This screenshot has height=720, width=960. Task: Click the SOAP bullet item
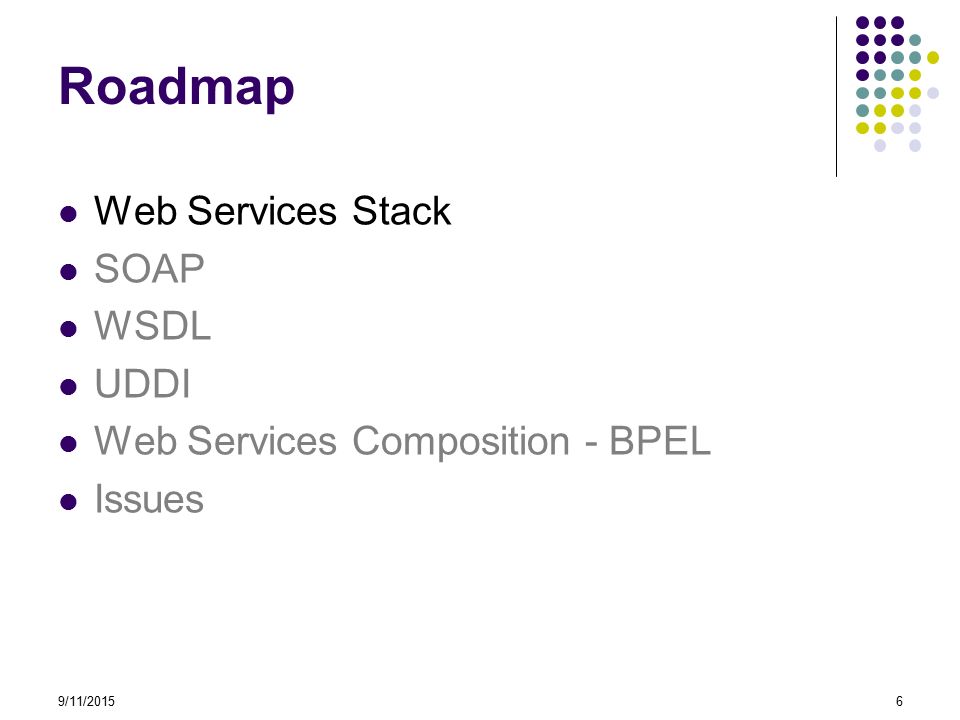(x=149, y=268)
